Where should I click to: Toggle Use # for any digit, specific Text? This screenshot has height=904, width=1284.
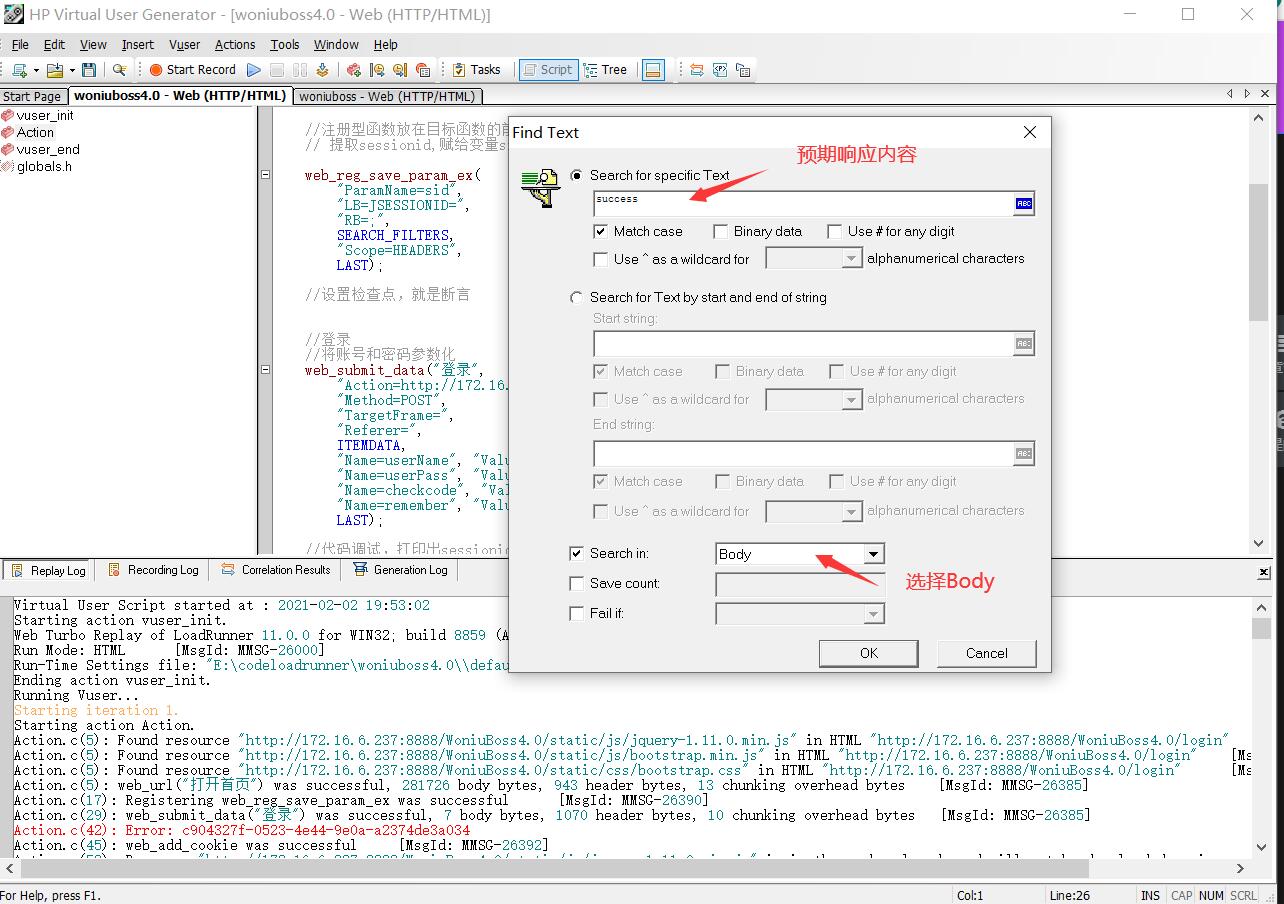[834, 231]
